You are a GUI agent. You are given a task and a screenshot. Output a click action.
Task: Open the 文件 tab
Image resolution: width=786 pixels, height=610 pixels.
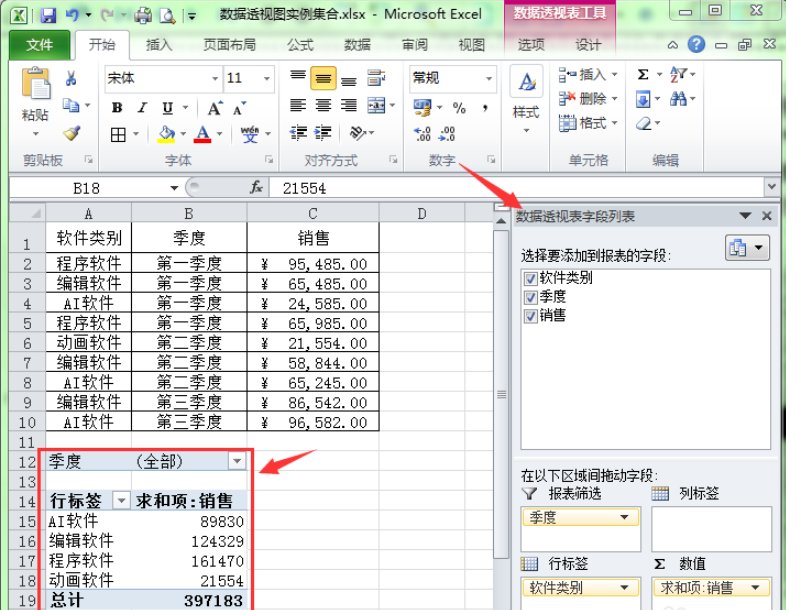point(39,45)
